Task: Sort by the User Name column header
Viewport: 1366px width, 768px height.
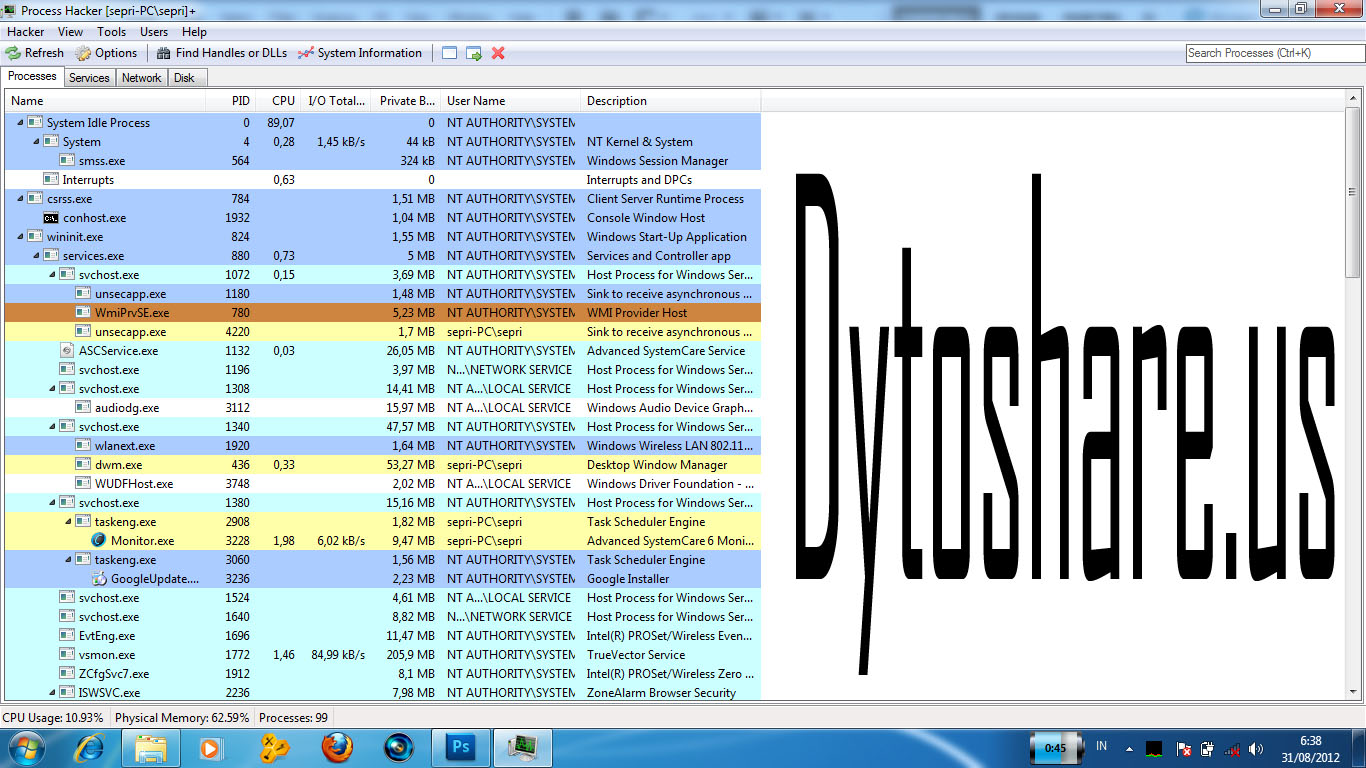Action: (511, 101)
